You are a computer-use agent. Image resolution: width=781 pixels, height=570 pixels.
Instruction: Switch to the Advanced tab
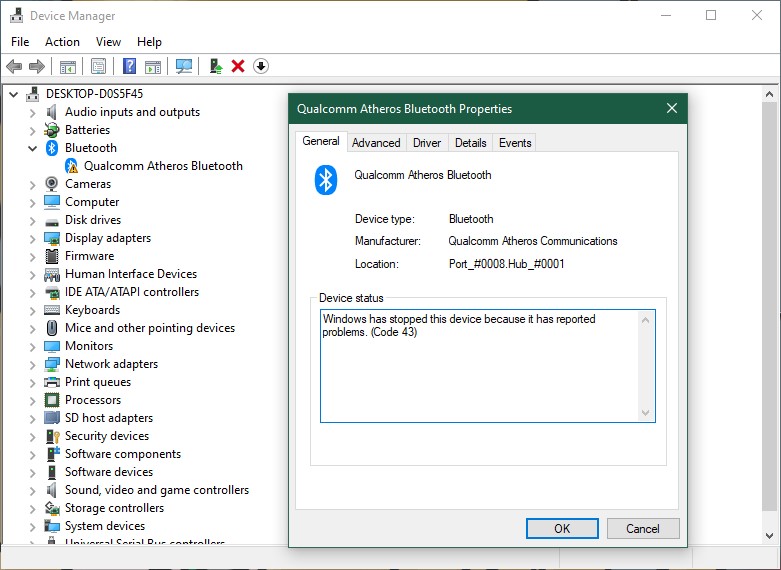click(376, 143)
